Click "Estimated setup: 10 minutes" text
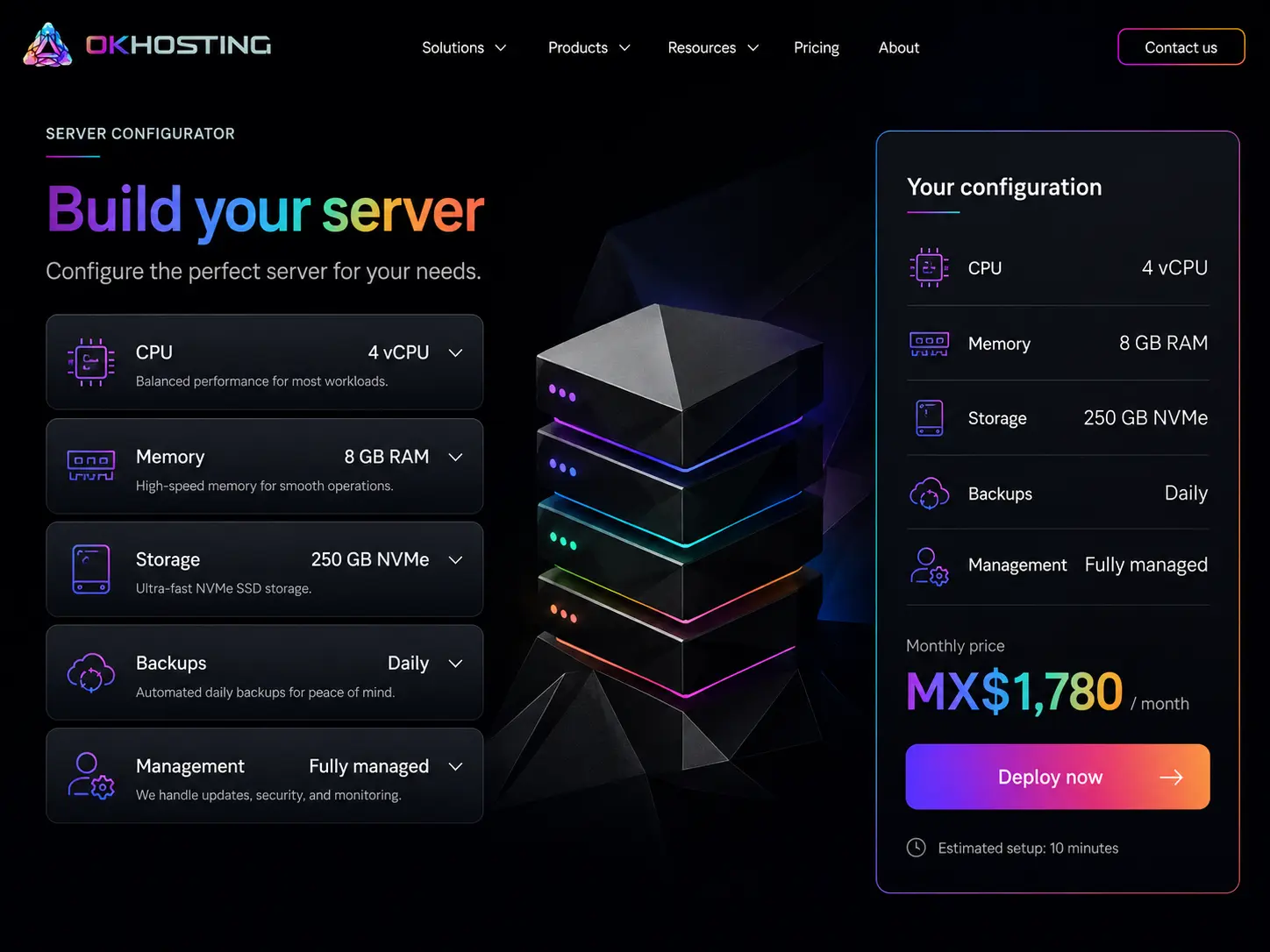 (1028, 848)
